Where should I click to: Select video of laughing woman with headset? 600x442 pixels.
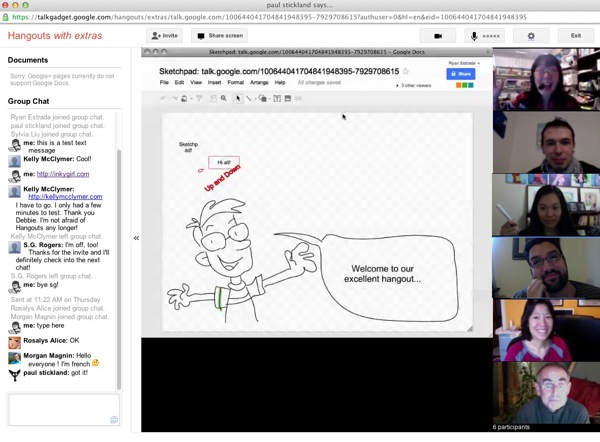click(546, 79)
